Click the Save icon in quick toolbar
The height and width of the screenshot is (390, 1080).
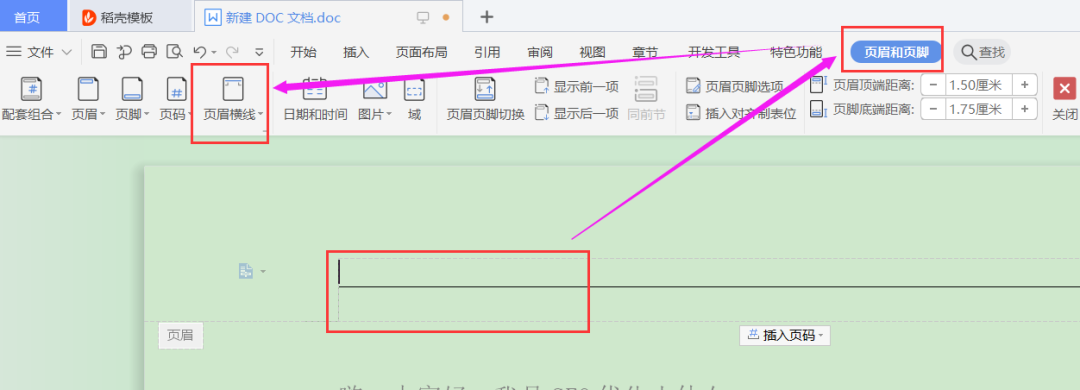click(99, 51)
